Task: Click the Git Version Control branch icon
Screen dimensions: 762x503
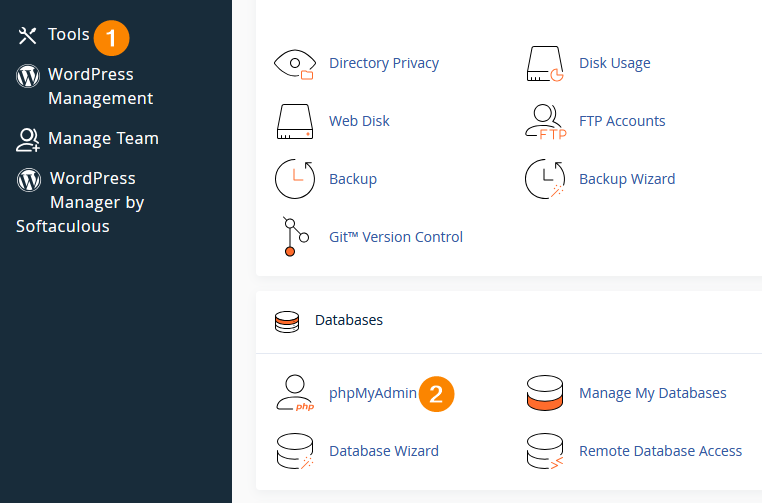Action: pyautogui.click(x=296, y=237)
